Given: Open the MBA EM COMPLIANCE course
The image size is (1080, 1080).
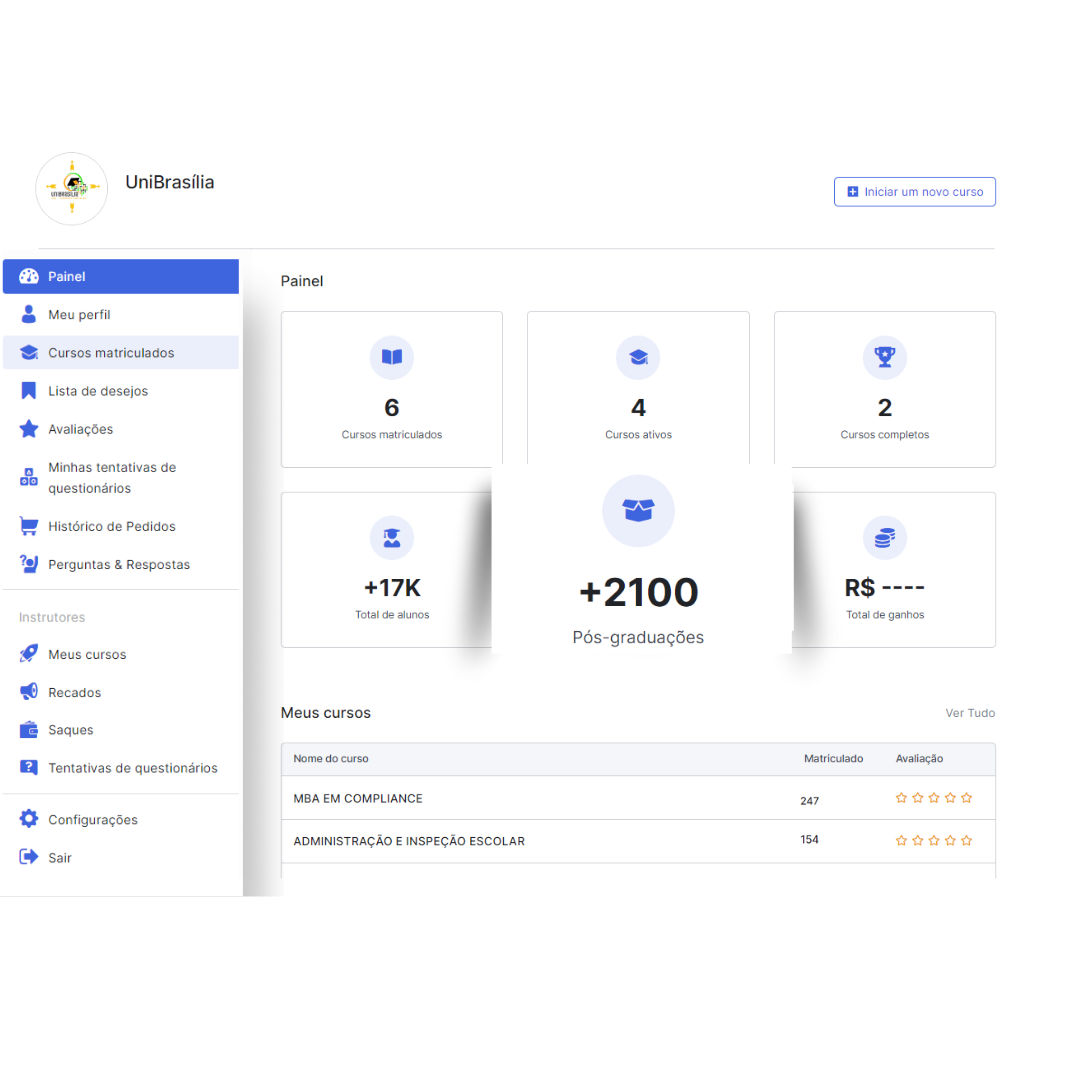Looking at the screenshot, I should tap(358, 799).
